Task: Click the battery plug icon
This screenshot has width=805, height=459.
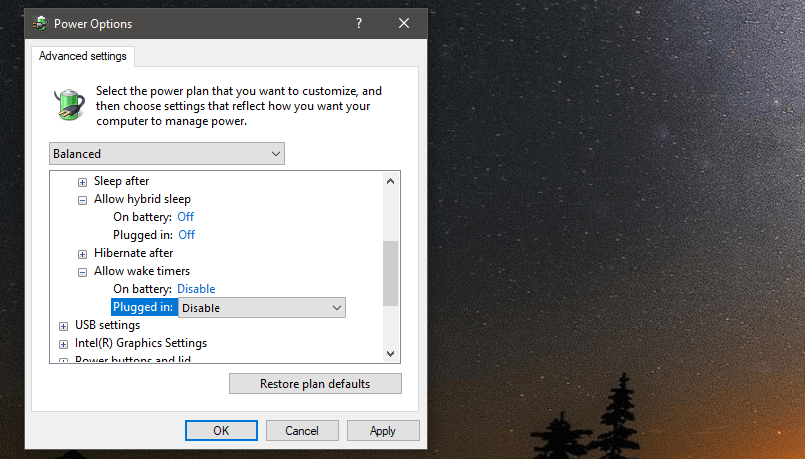Action: pos(69,104)
